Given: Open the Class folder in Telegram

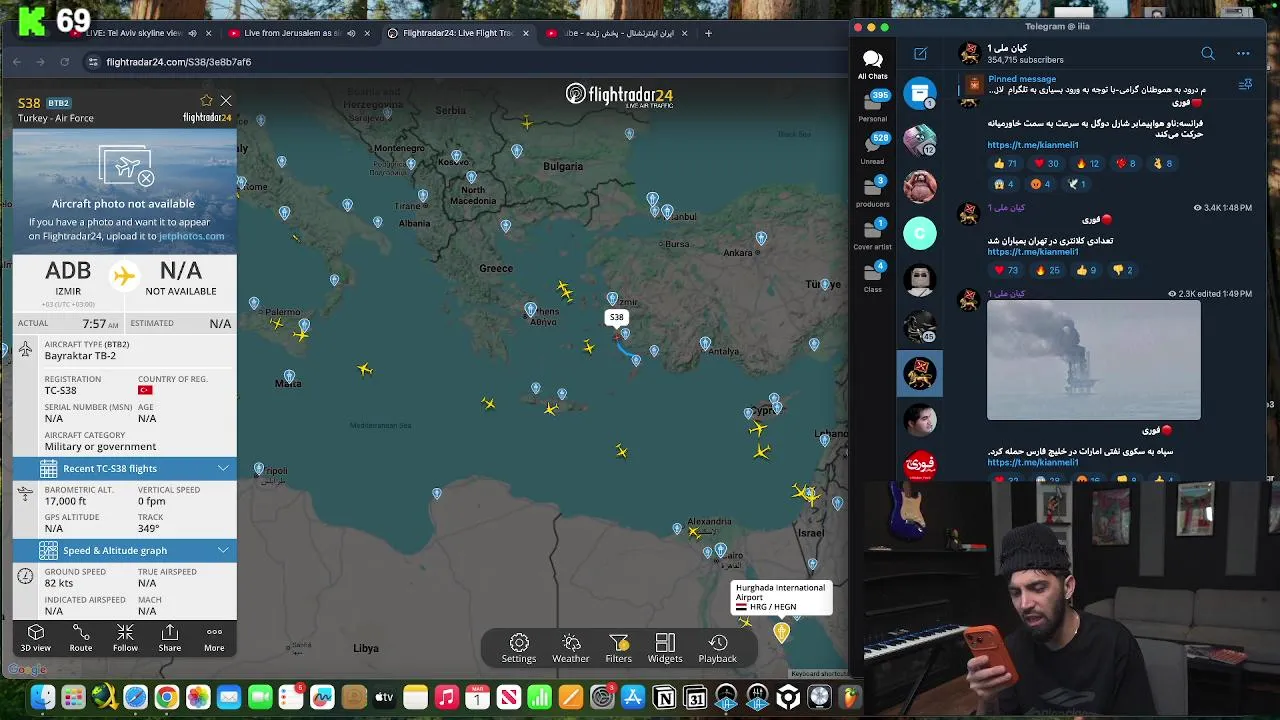Looking at the screenshot, I should [x=872, y=277].
